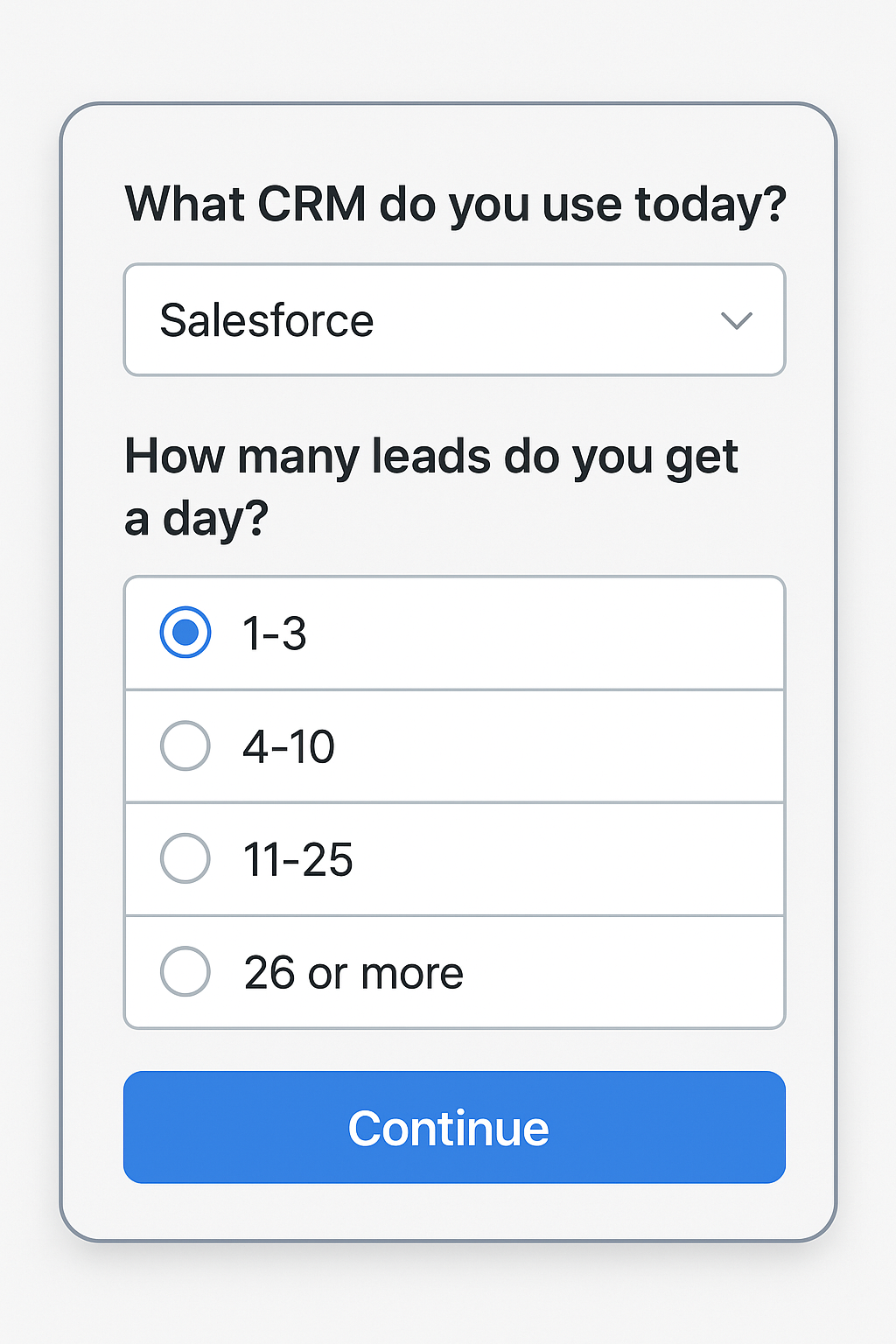Click the "What CRM do you use today?" heading
The width and height of the screenshot is (896, 1344).
tap(455, 204)
